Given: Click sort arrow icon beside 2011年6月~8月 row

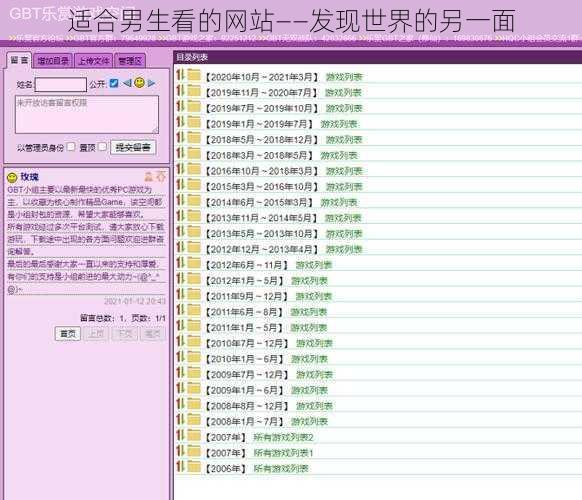Looking at the screenshot, I should tap(180, 310).
